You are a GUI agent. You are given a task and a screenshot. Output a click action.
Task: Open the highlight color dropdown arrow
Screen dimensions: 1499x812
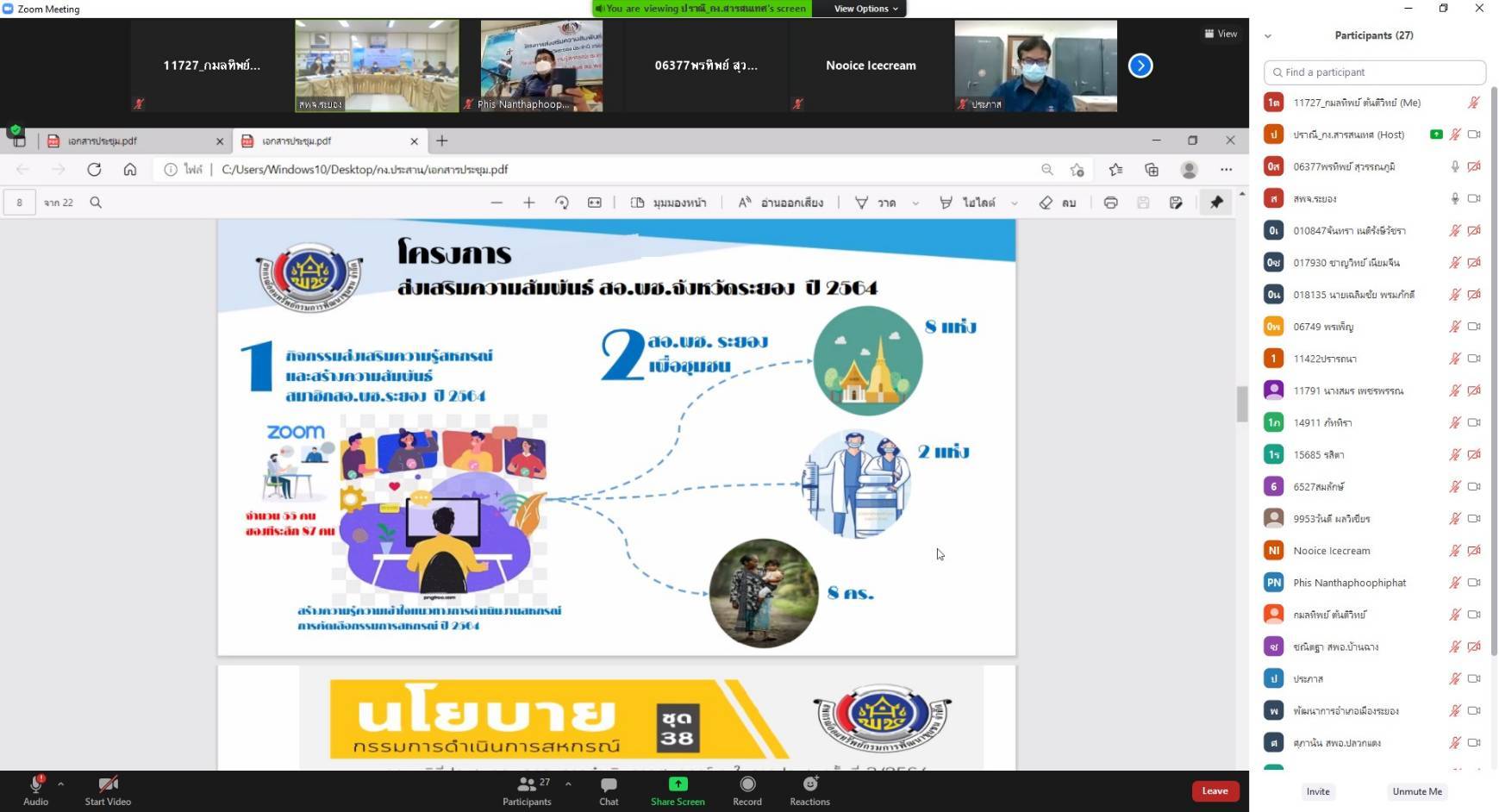coord(1015,203)
